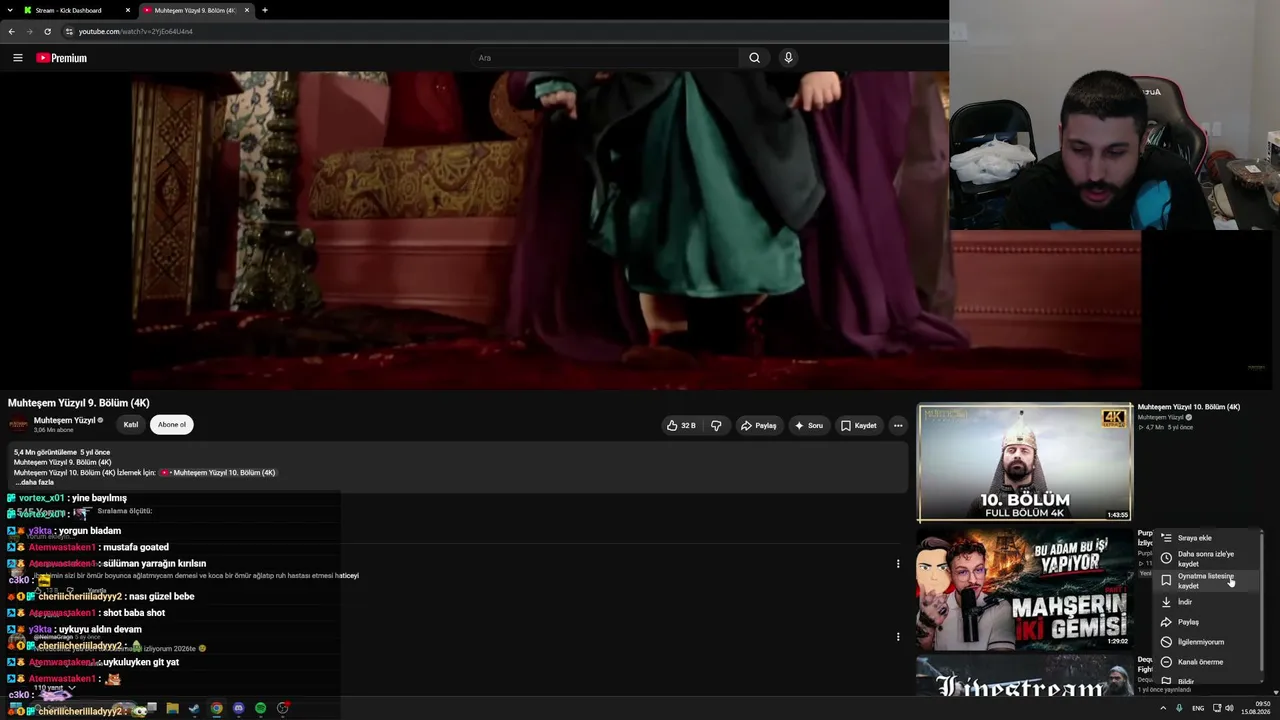The image size is (1280, 720).
Task: Show hidden system tray icons chevron
Action: coord(1163,708)
